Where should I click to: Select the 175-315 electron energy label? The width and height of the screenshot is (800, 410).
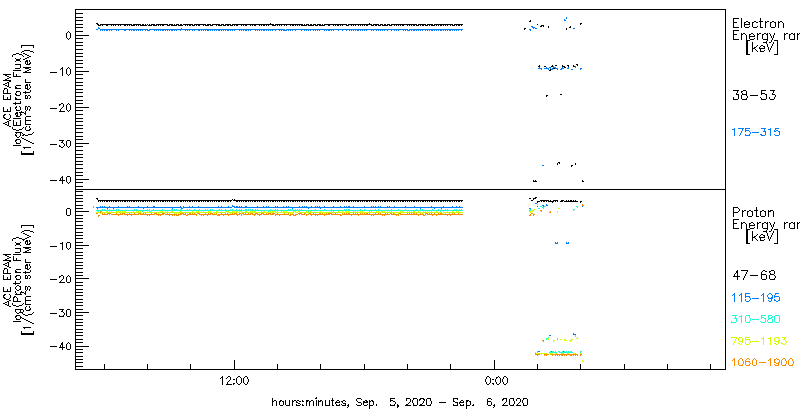coord(756,133)
